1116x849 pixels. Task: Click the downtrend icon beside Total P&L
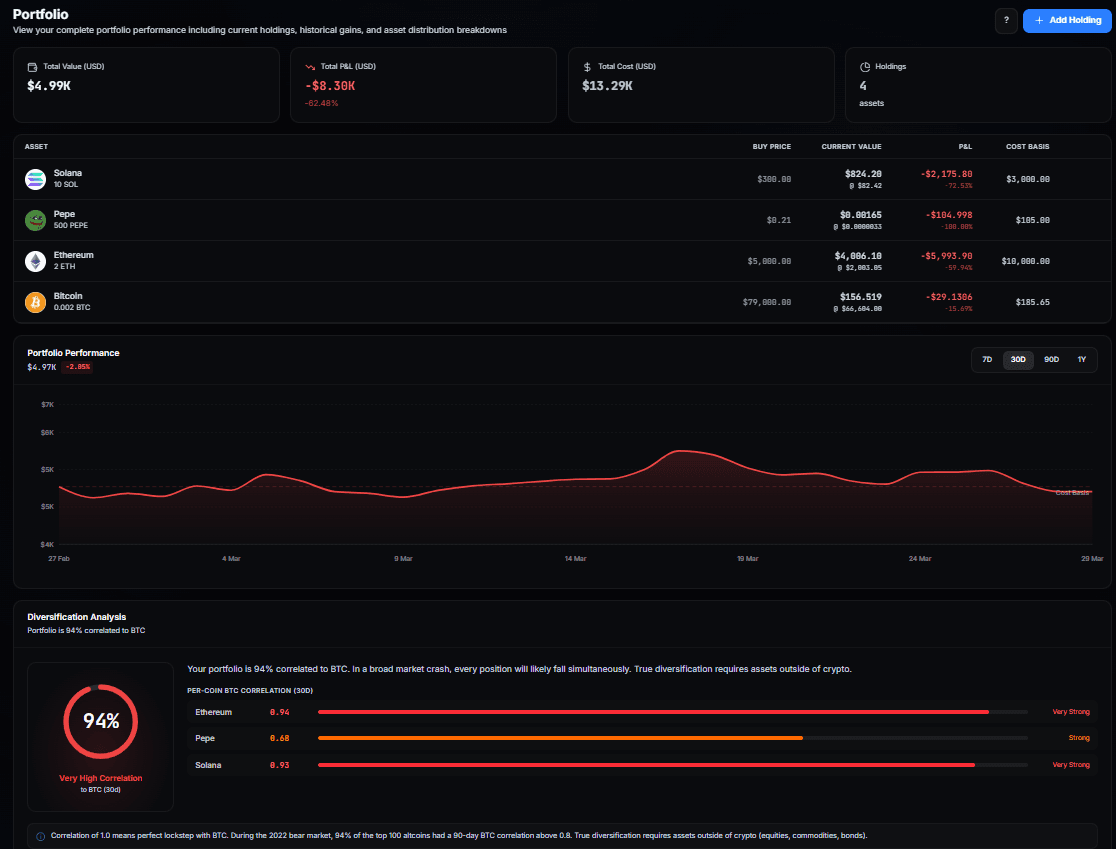(x=310, y=67)
